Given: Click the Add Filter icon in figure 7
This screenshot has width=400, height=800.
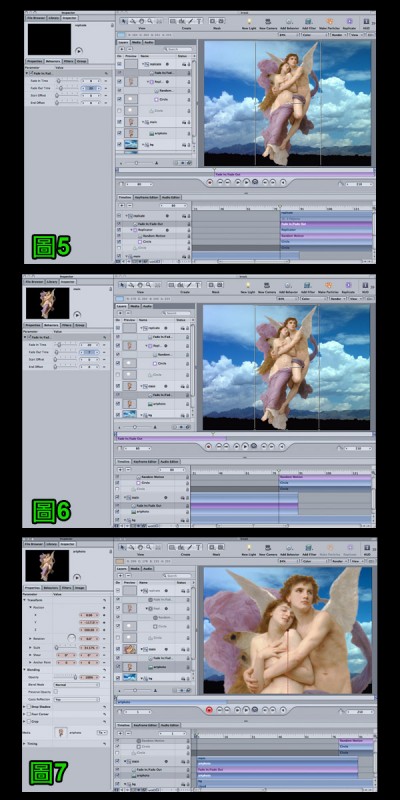Looking at the screenshot, I should [x=308, y=548].
